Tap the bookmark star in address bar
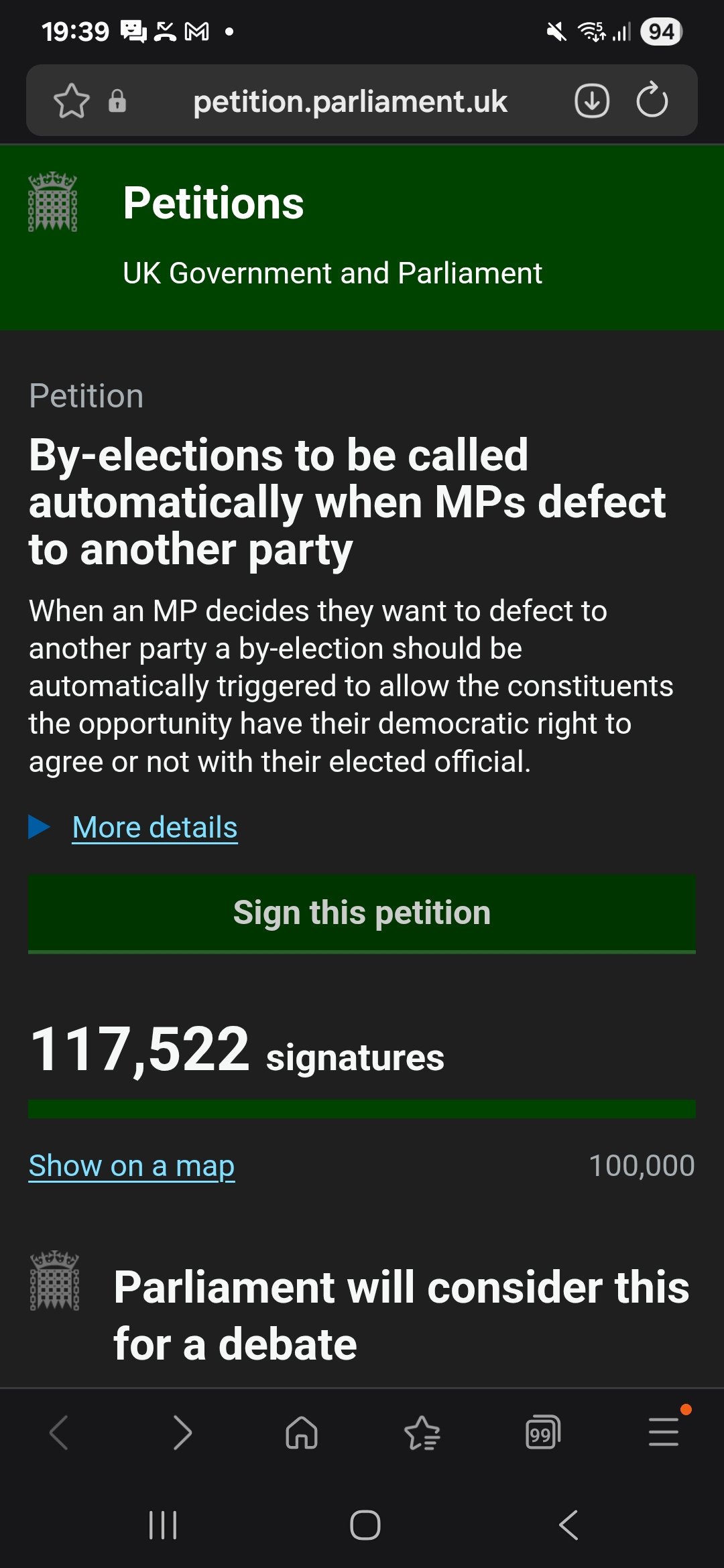 tap(71, 101)
